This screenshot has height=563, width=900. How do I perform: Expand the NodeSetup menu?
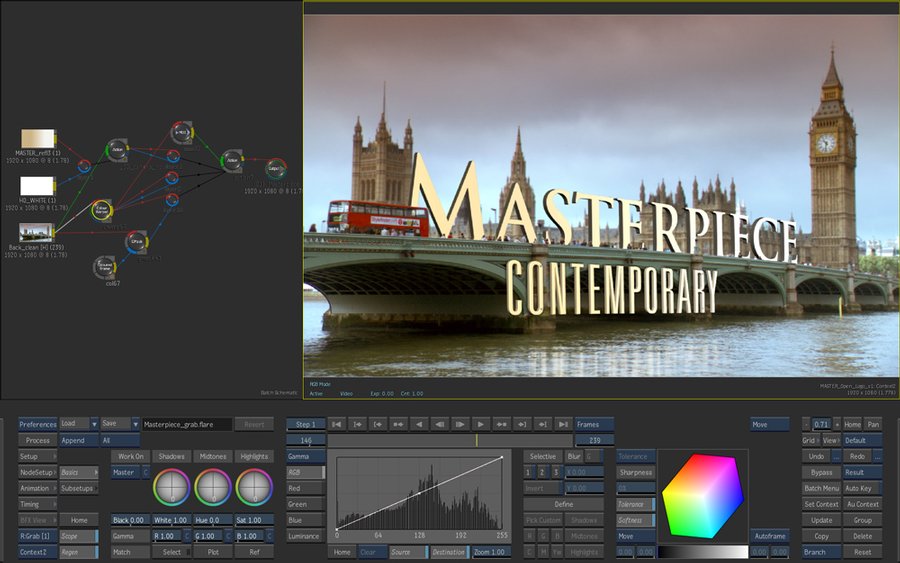pos(37,472)
